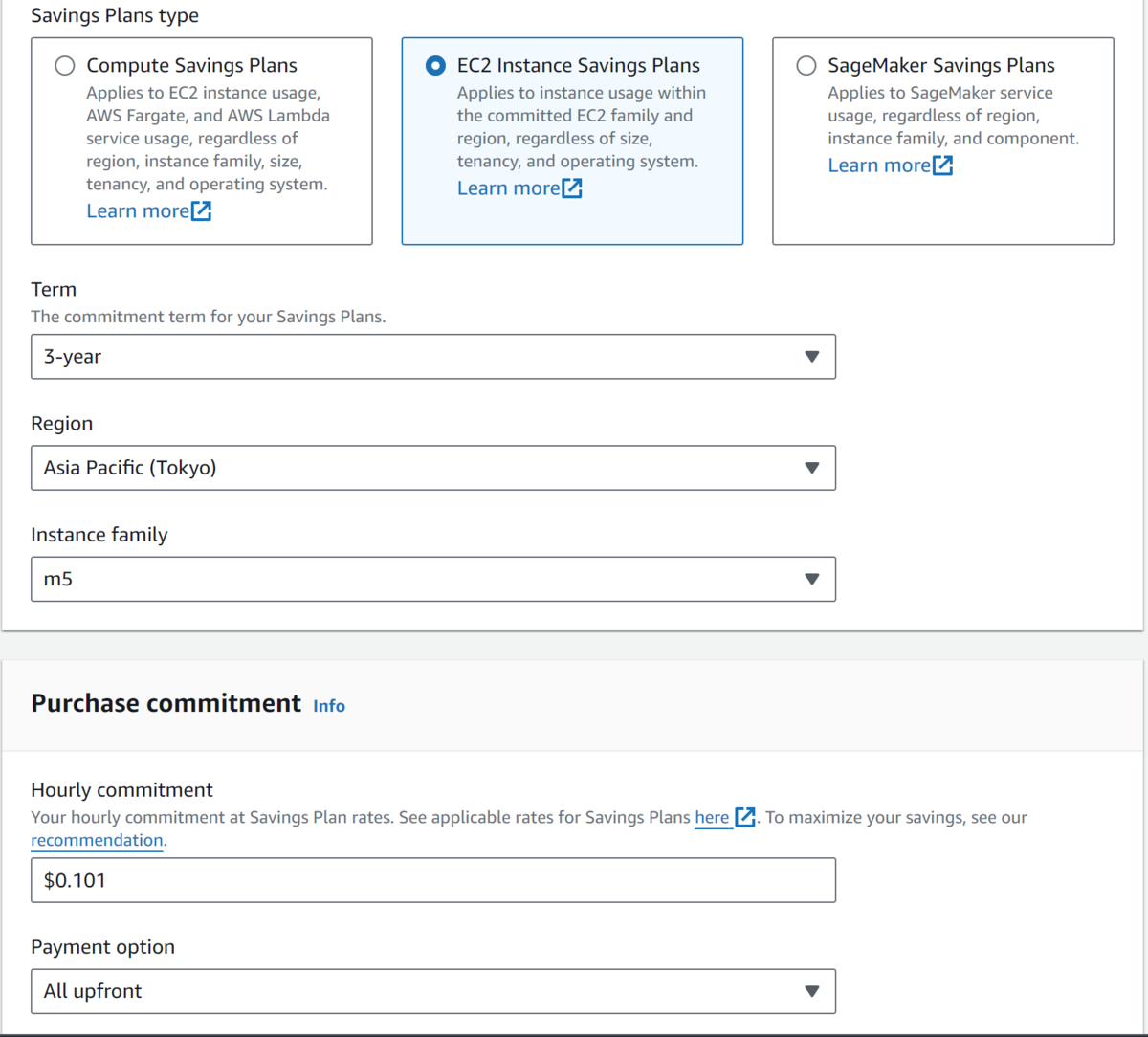Image resolution: width=1148 pixels, height=1037 pixels.
Task: Click Learn more under SageMaker Savings Plans
Action: point(878,165)
